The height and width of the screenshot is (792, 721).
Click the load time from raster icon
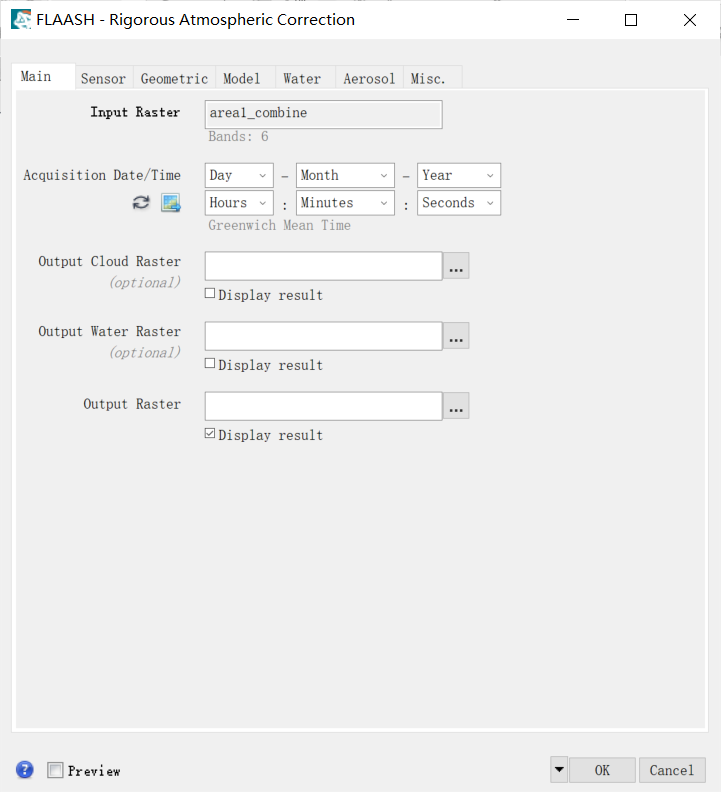171,203
